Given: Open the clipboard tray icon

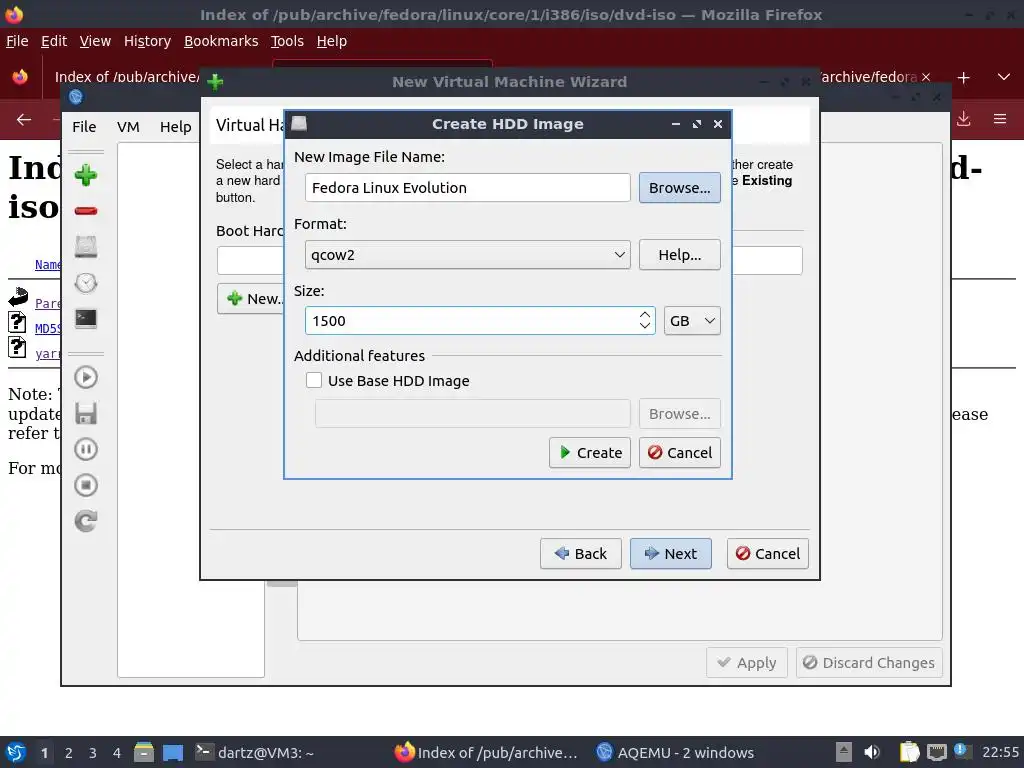Looking at the screenshot, I should [x=909, y=752].
